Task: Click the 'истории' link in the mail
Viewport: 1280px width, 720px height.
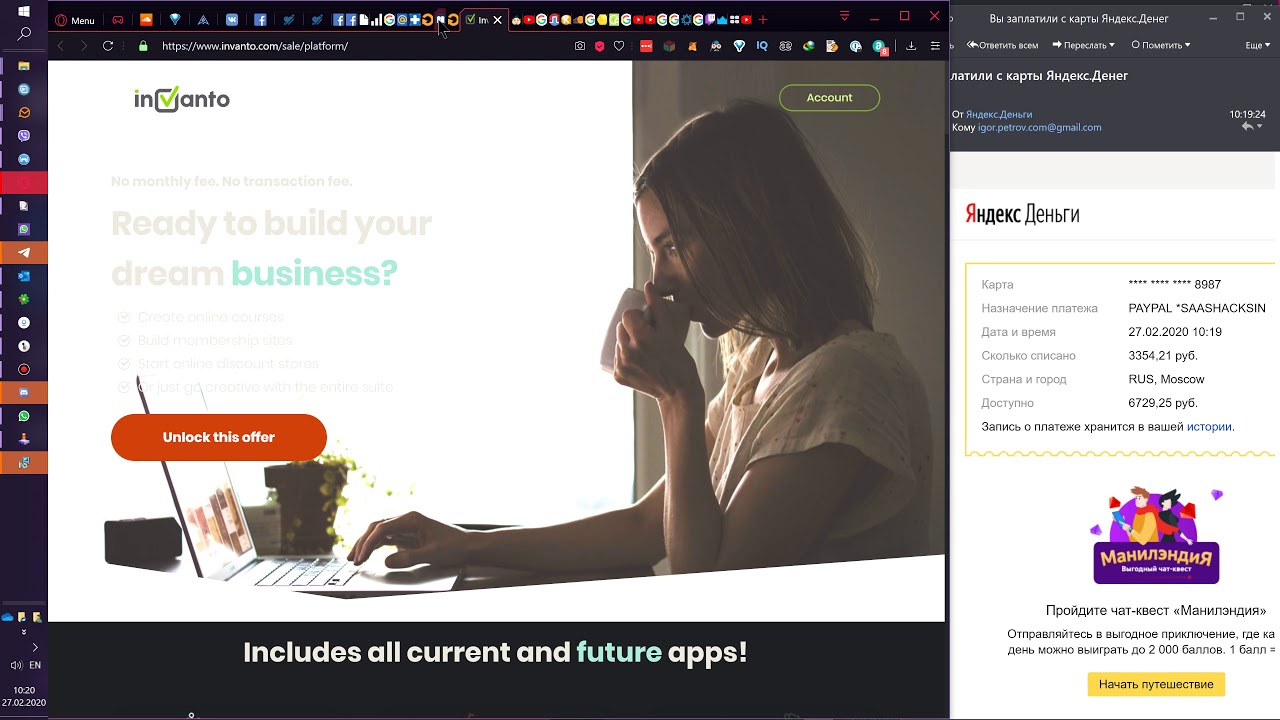Action: pyautogui.click(x=1209, y=427)
